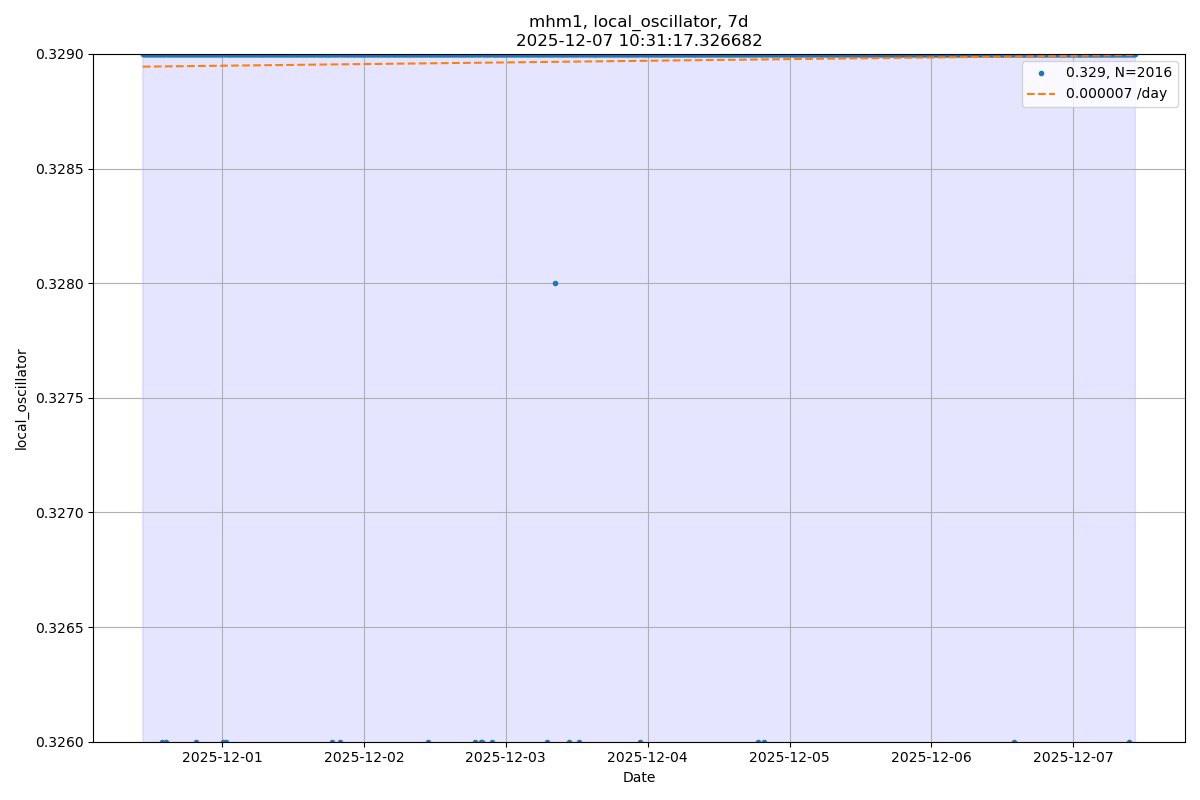Screen dimensions: 1200x800
Task: Click the 2025-12-03 x-axis tick label
Action: (x=506, y=758)
